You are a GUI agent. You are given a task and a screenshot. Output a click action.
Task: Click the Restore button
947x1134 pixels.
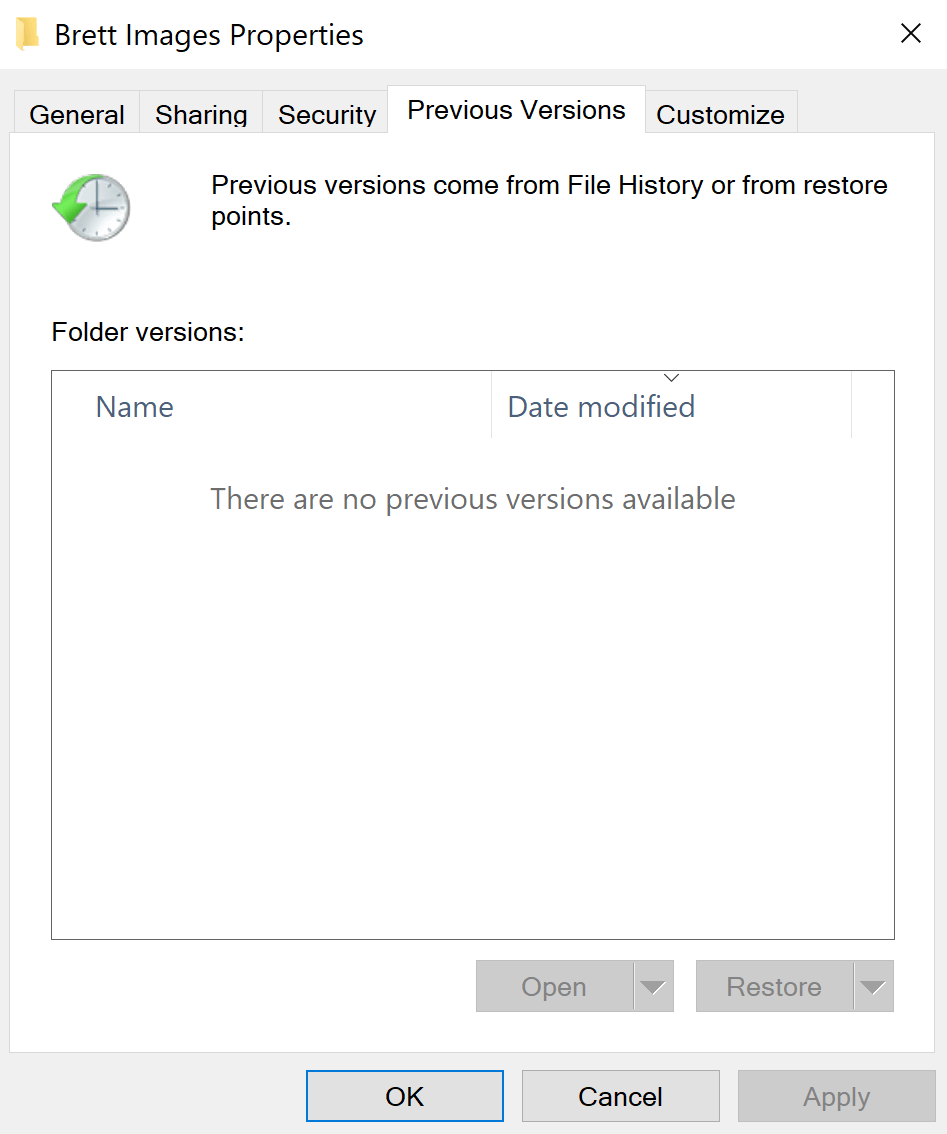[773, 986]
